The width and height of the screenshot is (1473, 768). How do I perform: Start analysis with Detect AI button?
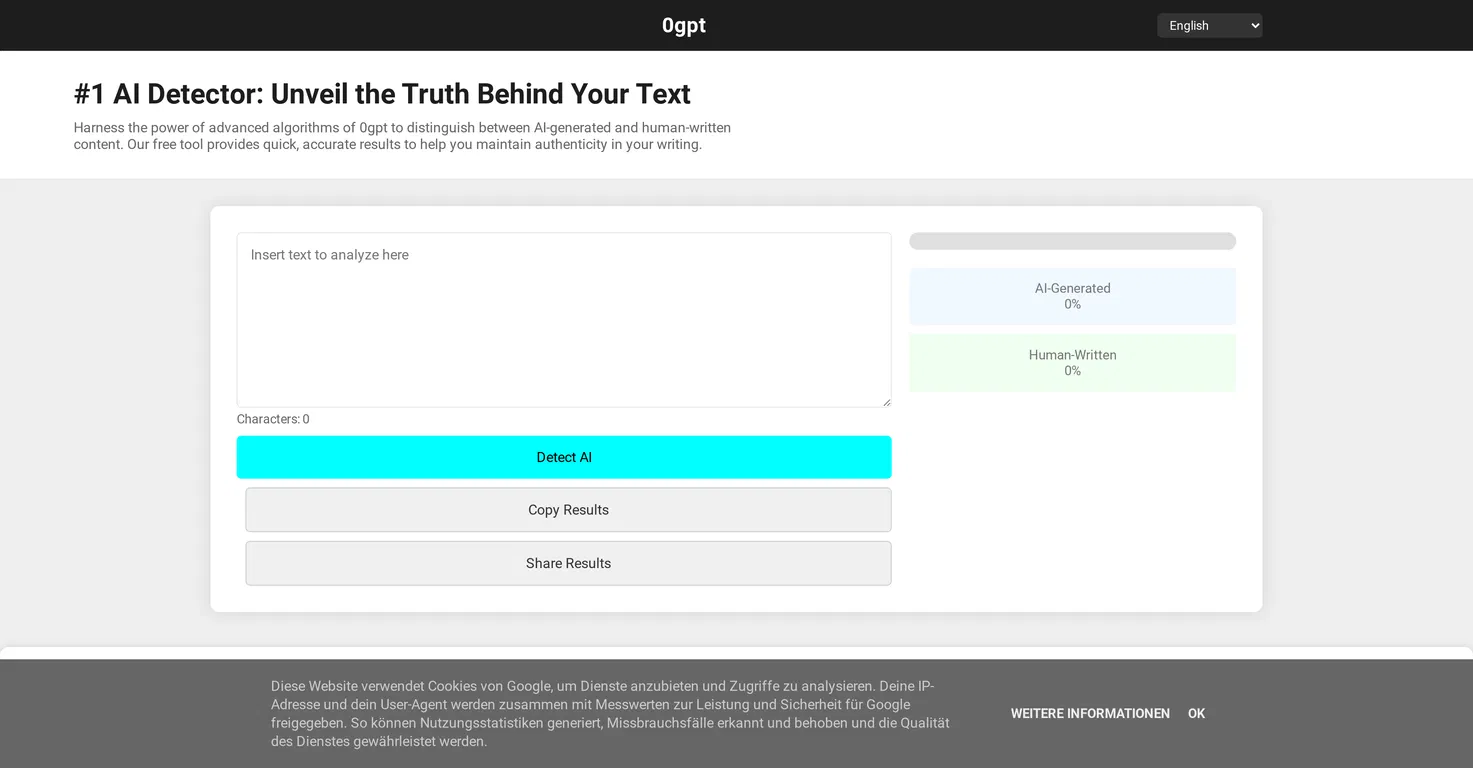tap(564, 457)
